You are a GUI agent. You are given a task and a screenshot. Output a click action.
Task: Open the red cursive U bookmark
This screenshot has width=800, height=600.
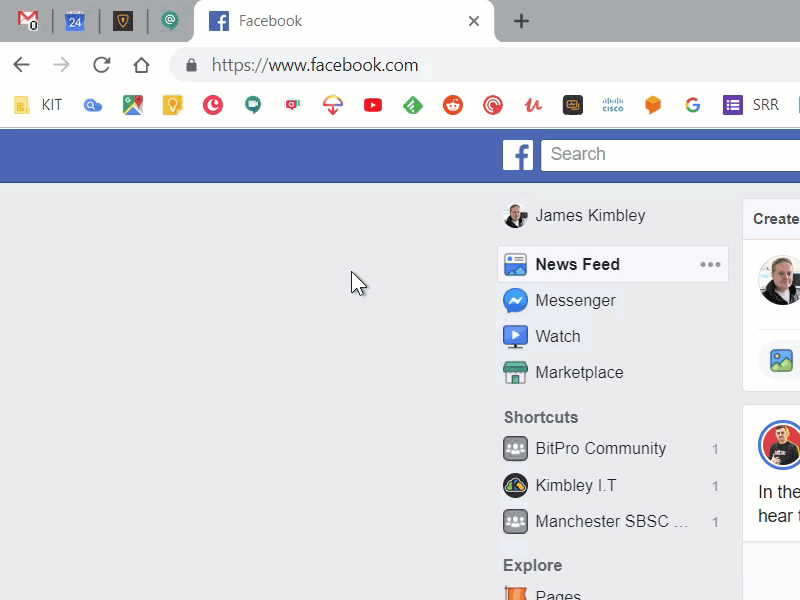[533, 105]
